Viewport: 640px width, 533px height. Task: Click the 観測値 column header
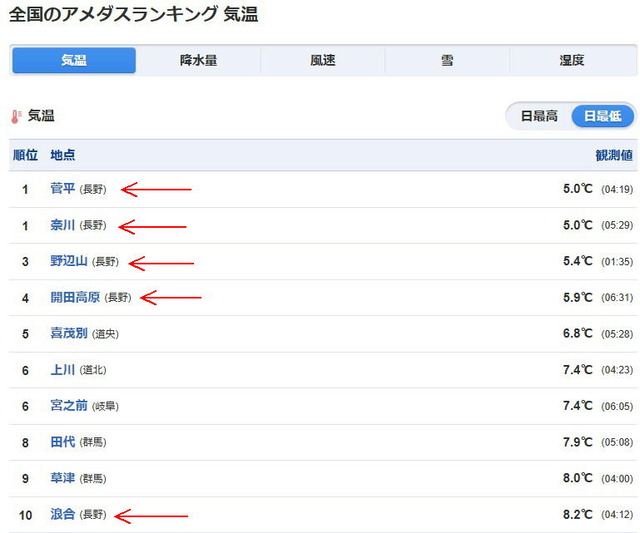[614, 155]
